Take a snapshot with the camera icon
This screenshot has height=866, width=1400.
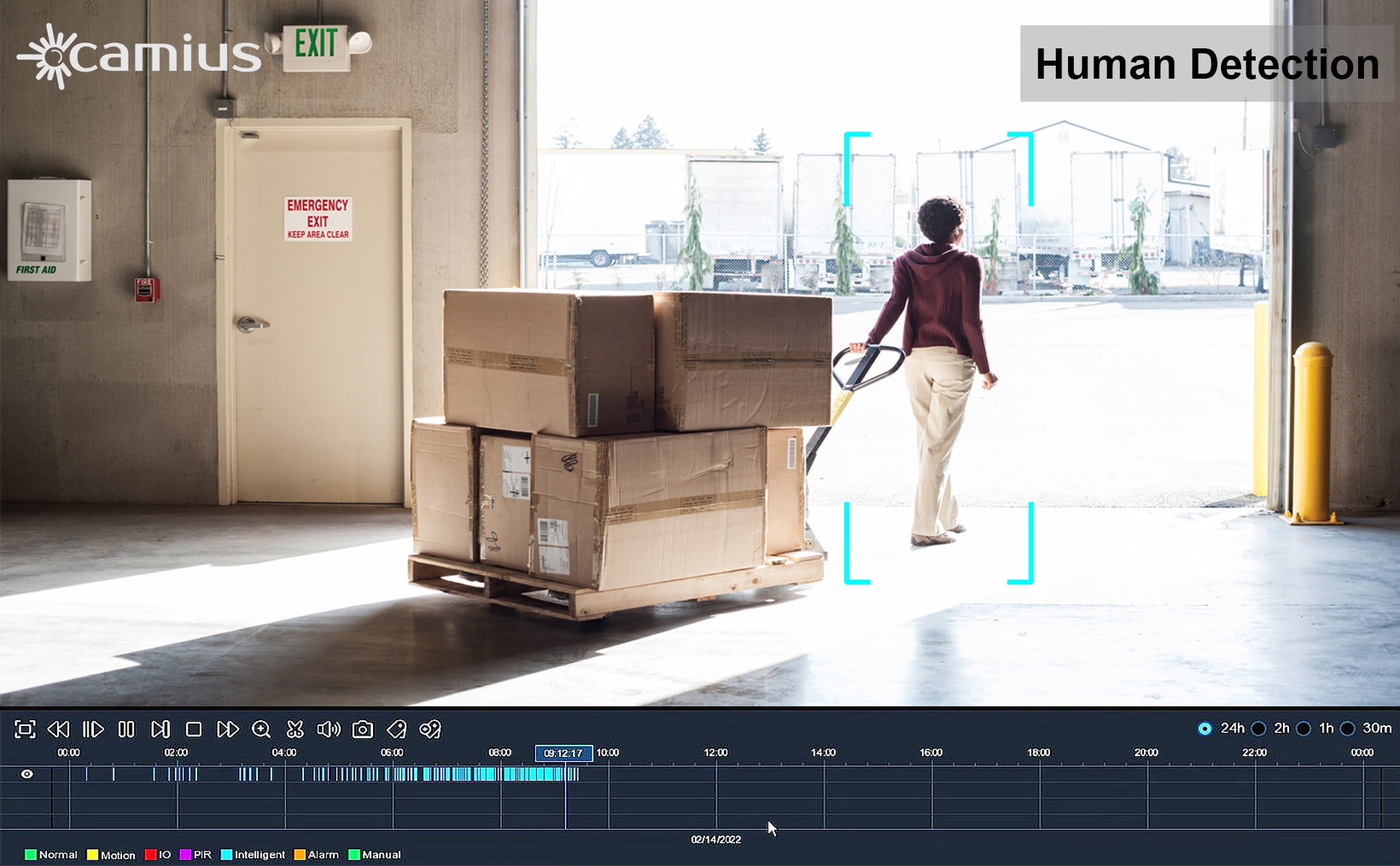coord(362,730)
